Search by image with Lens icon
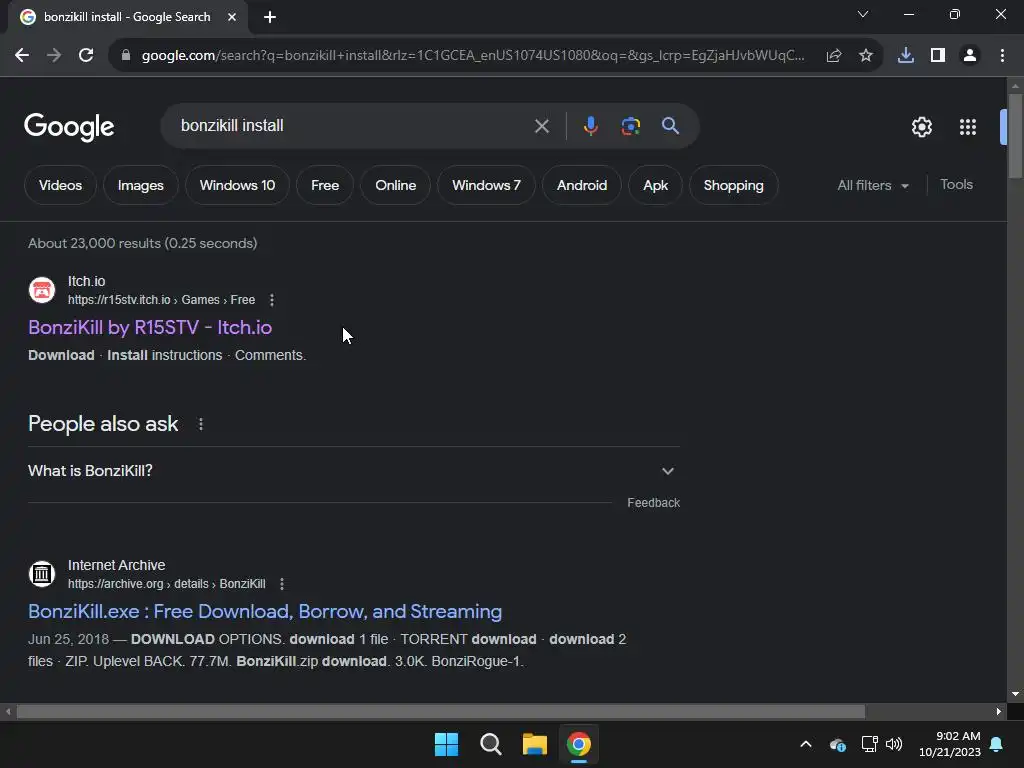 click(x=631, y=126)
